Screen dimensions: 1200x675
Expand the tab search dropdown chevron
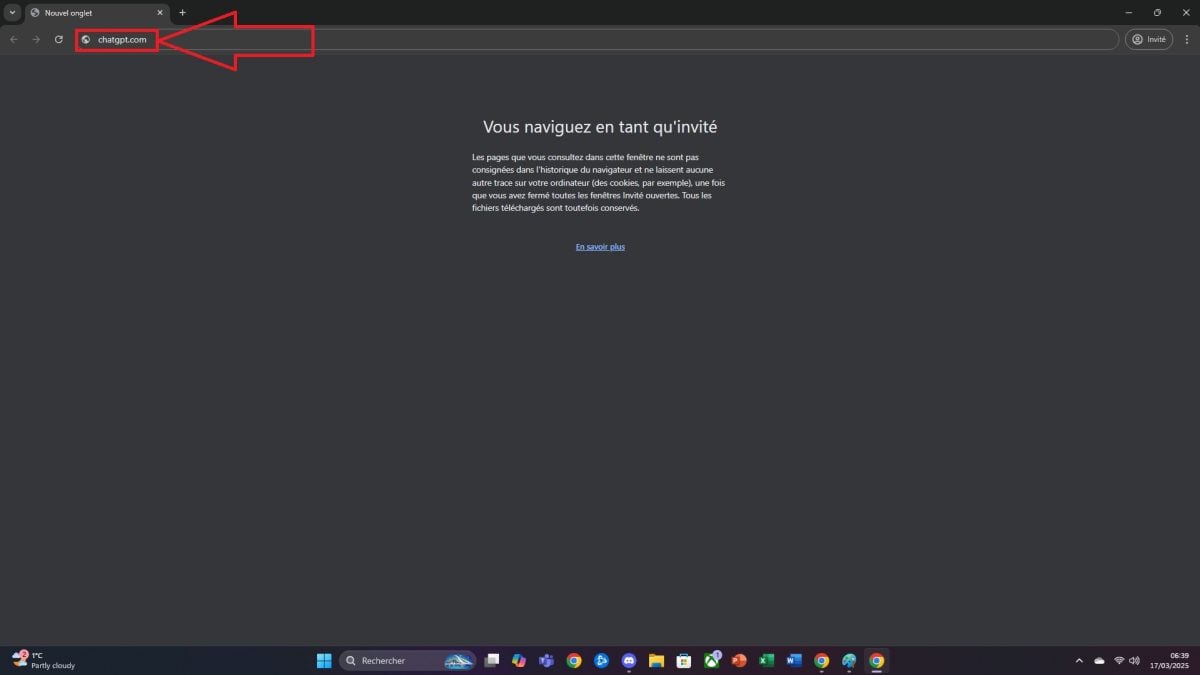(12, 13)
